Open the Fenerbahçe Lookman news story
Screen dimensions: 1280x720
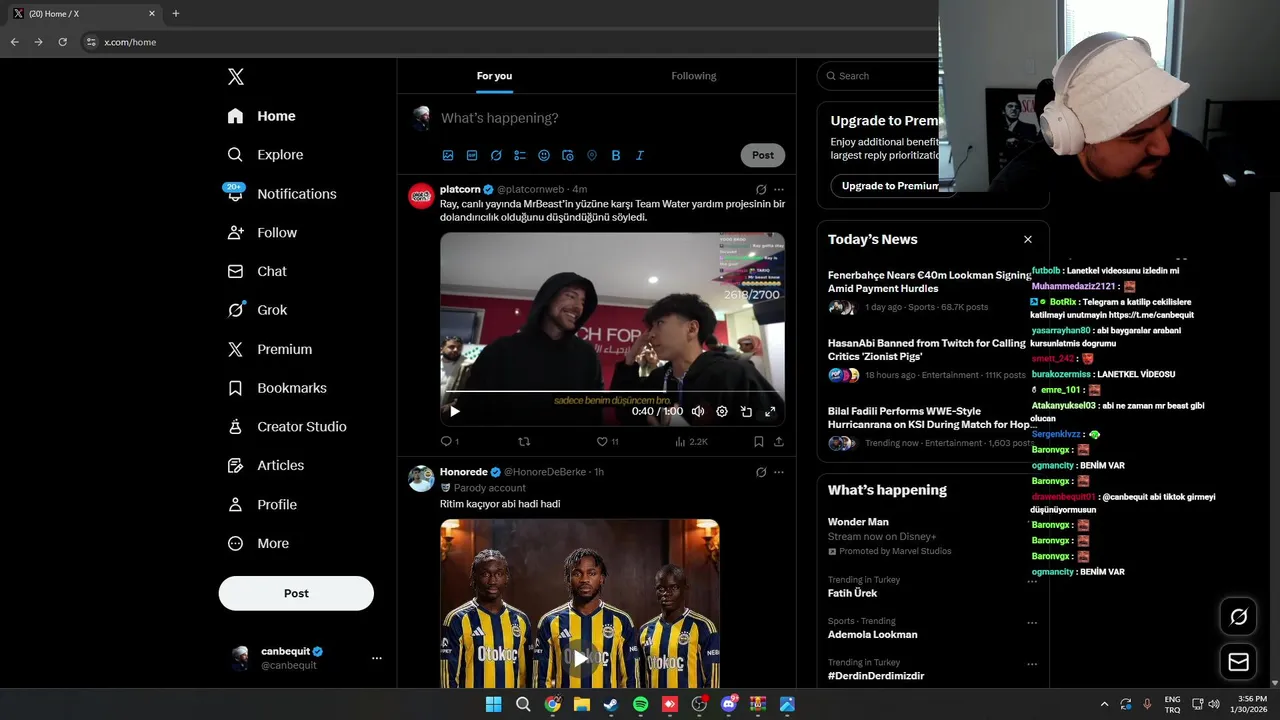pos(930,282)
